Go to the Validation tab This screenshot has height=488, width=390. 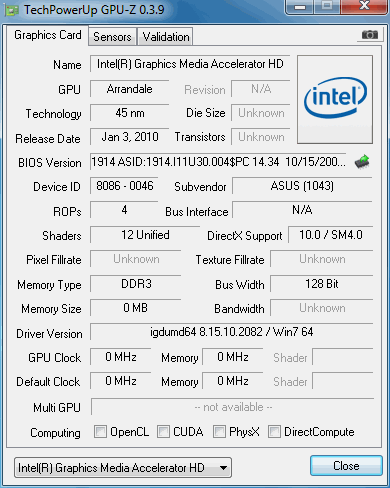pyautogui.click(x=166, y=37)
